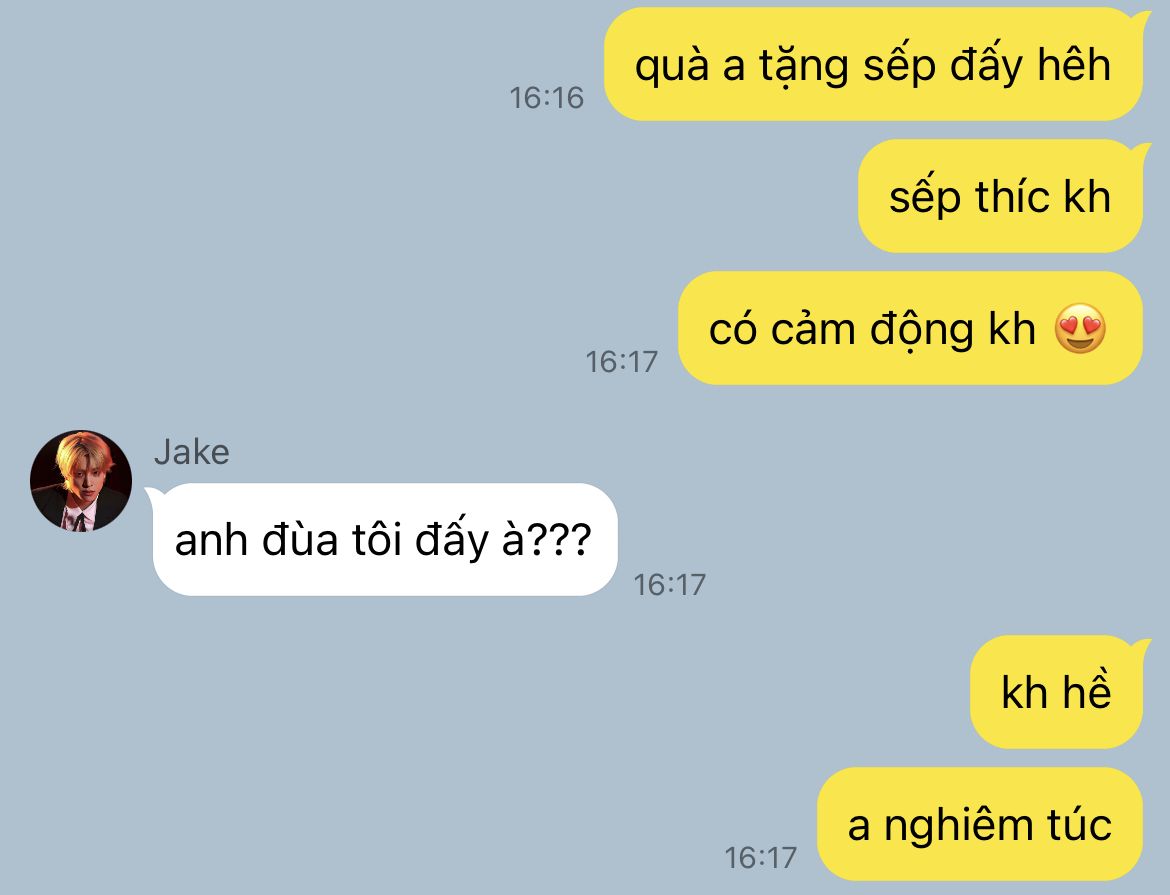The height and width of the screenshot is (895, 1170).
Task: Select the sender name Jake
Action: coord(192,452)
